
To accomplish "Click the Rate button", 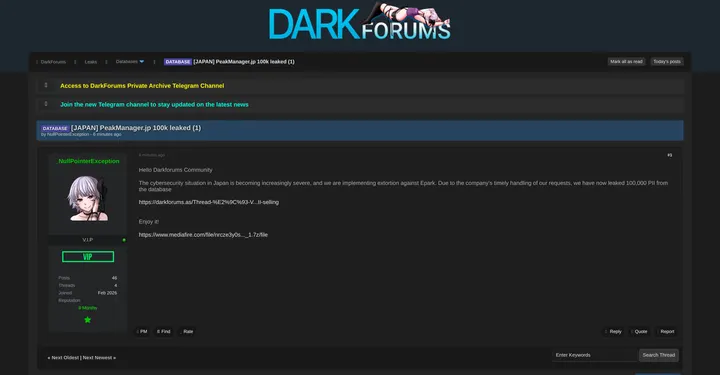I will tap(186, 331).
